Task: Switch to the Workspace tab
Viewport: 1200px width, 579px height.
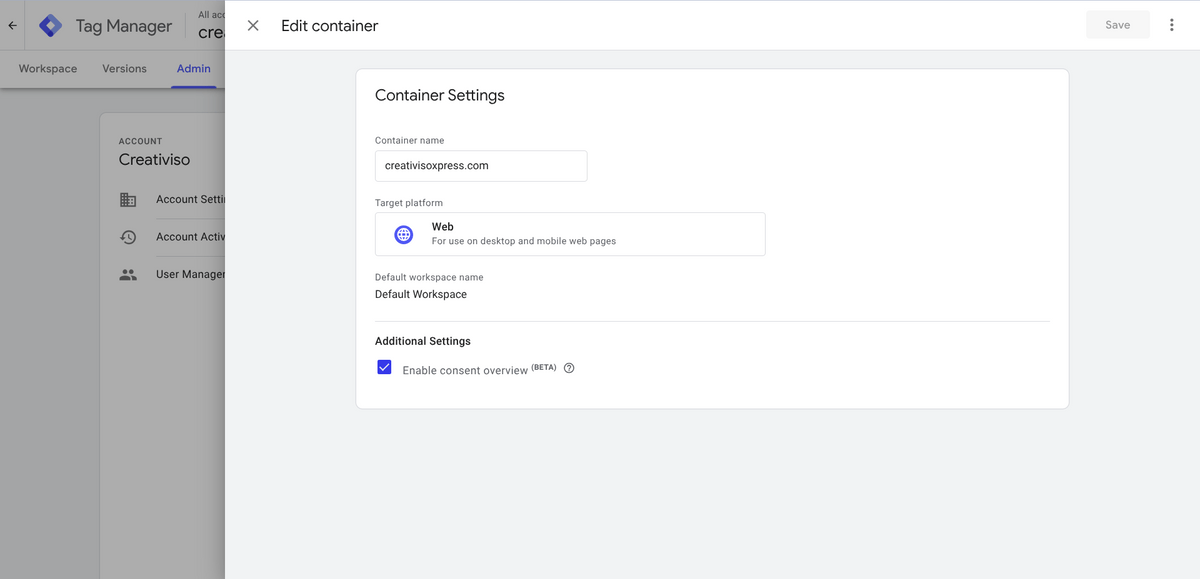Action: [x=47, y=68]
